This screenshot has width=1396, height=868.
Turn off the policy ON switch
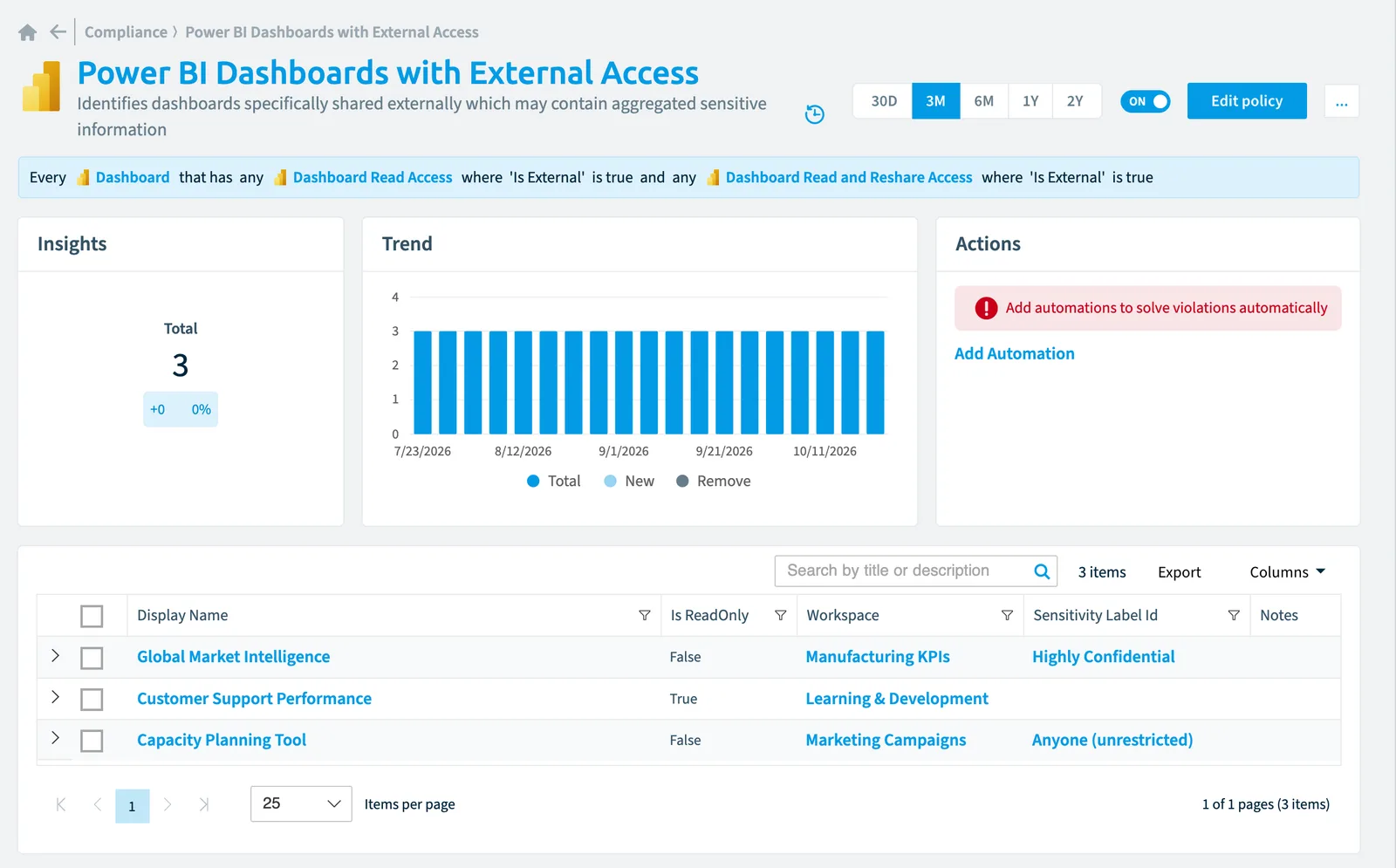pyautogui.click(x=1145, y=101)
